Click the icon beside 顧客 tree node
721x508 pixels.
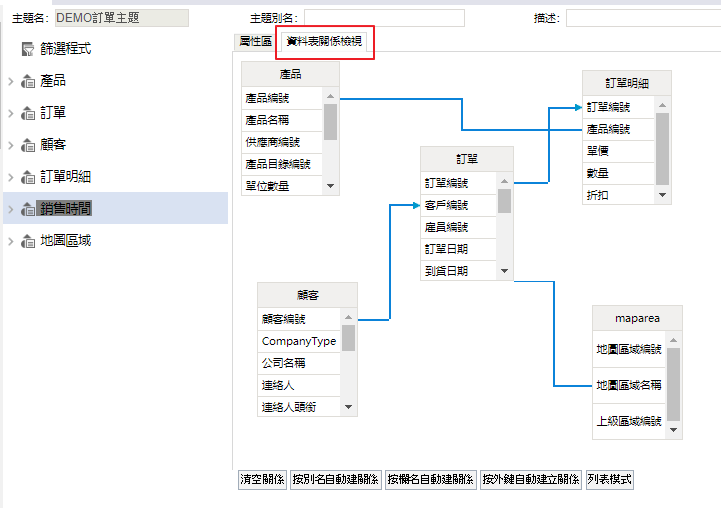(x=28, y=145)
